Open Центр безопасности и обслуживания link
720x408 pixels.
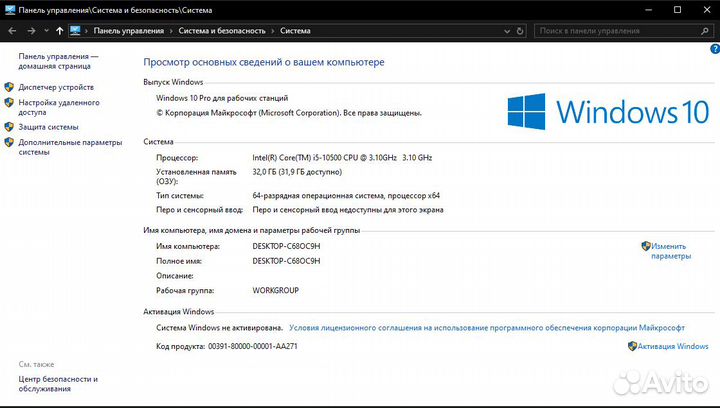point(58,384)
